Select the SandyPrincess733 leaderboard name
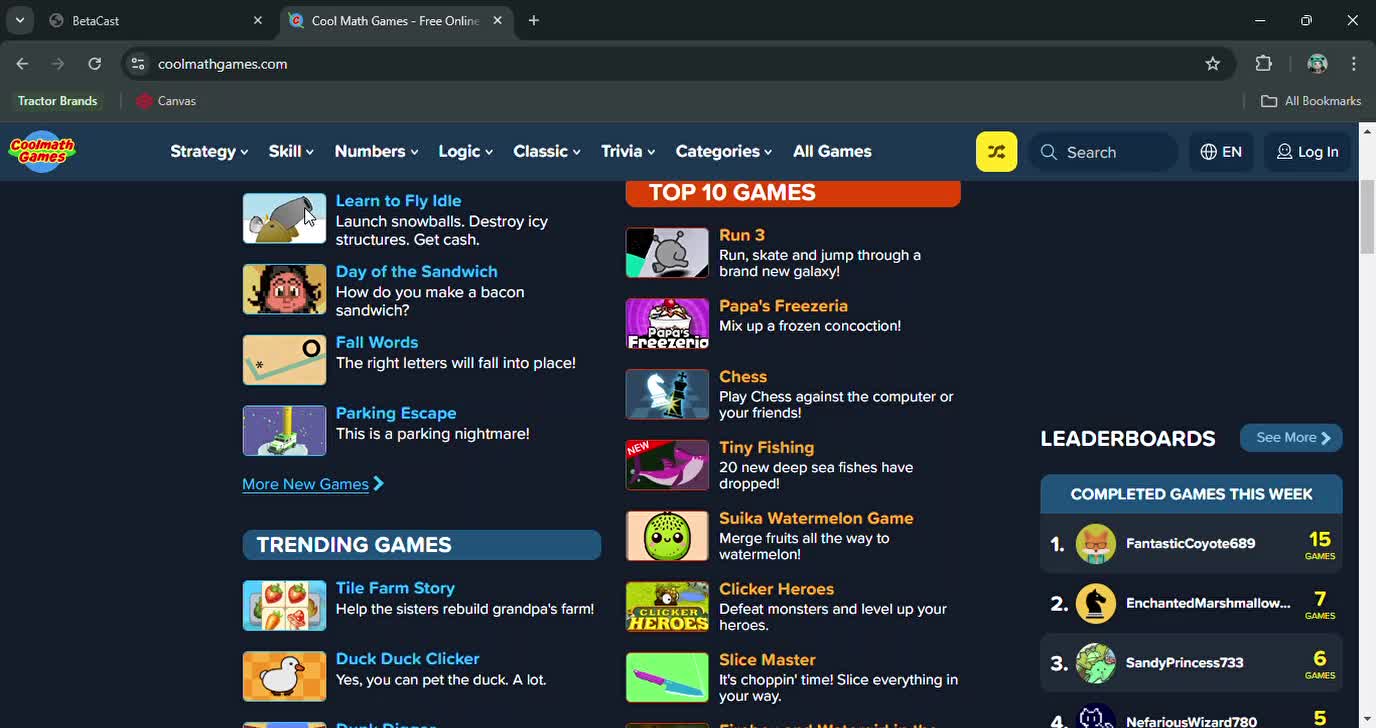 [1184, 663]
